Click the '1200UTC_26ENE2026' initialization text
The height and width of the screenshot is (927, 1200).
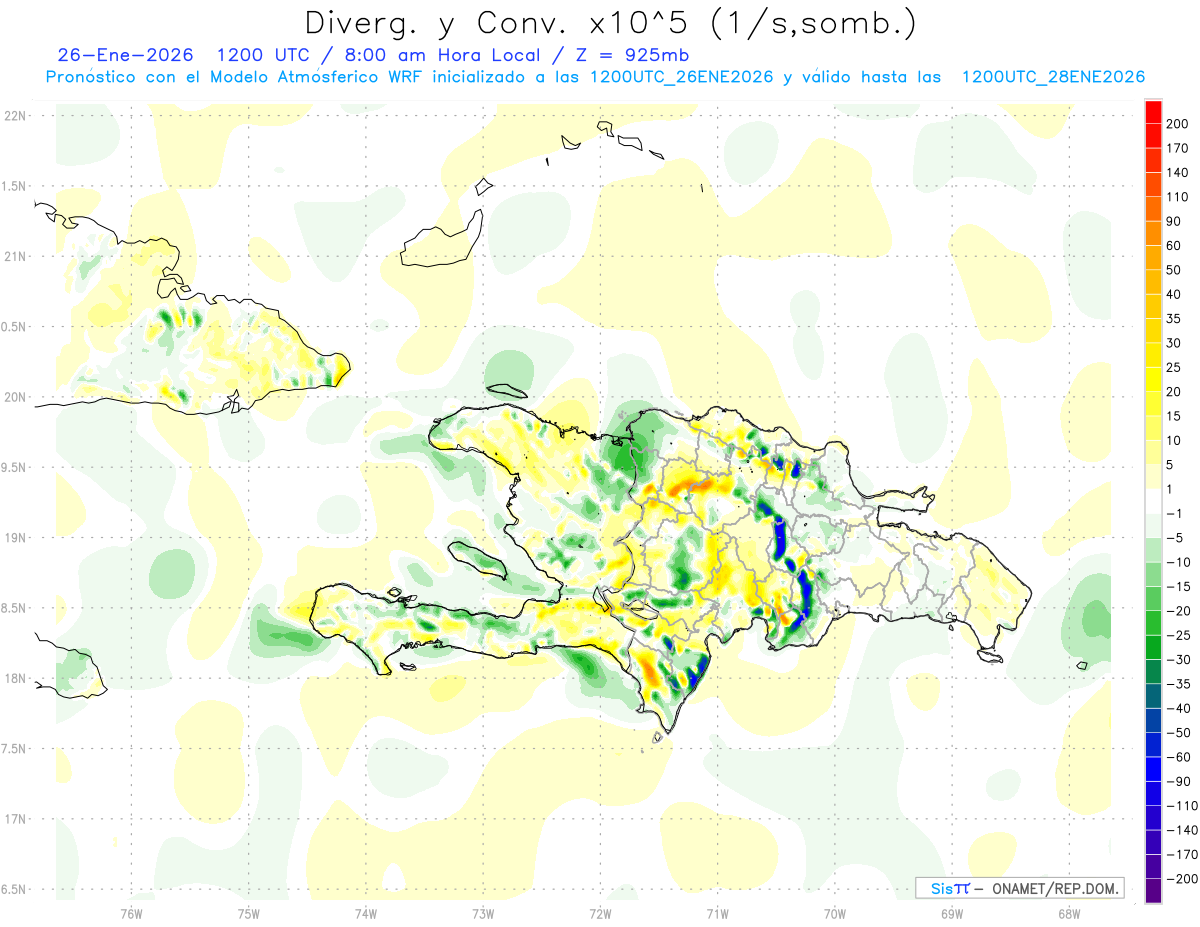pos(681,77)
